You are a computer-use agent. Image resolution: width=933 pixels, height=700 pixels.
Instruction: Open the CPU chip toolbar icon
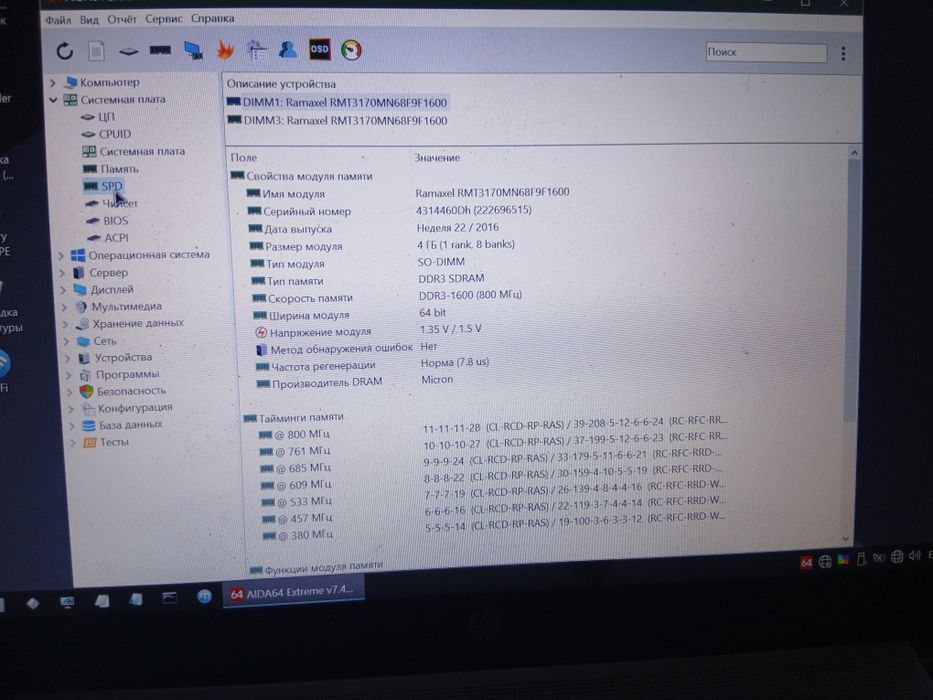pos(128,52)
